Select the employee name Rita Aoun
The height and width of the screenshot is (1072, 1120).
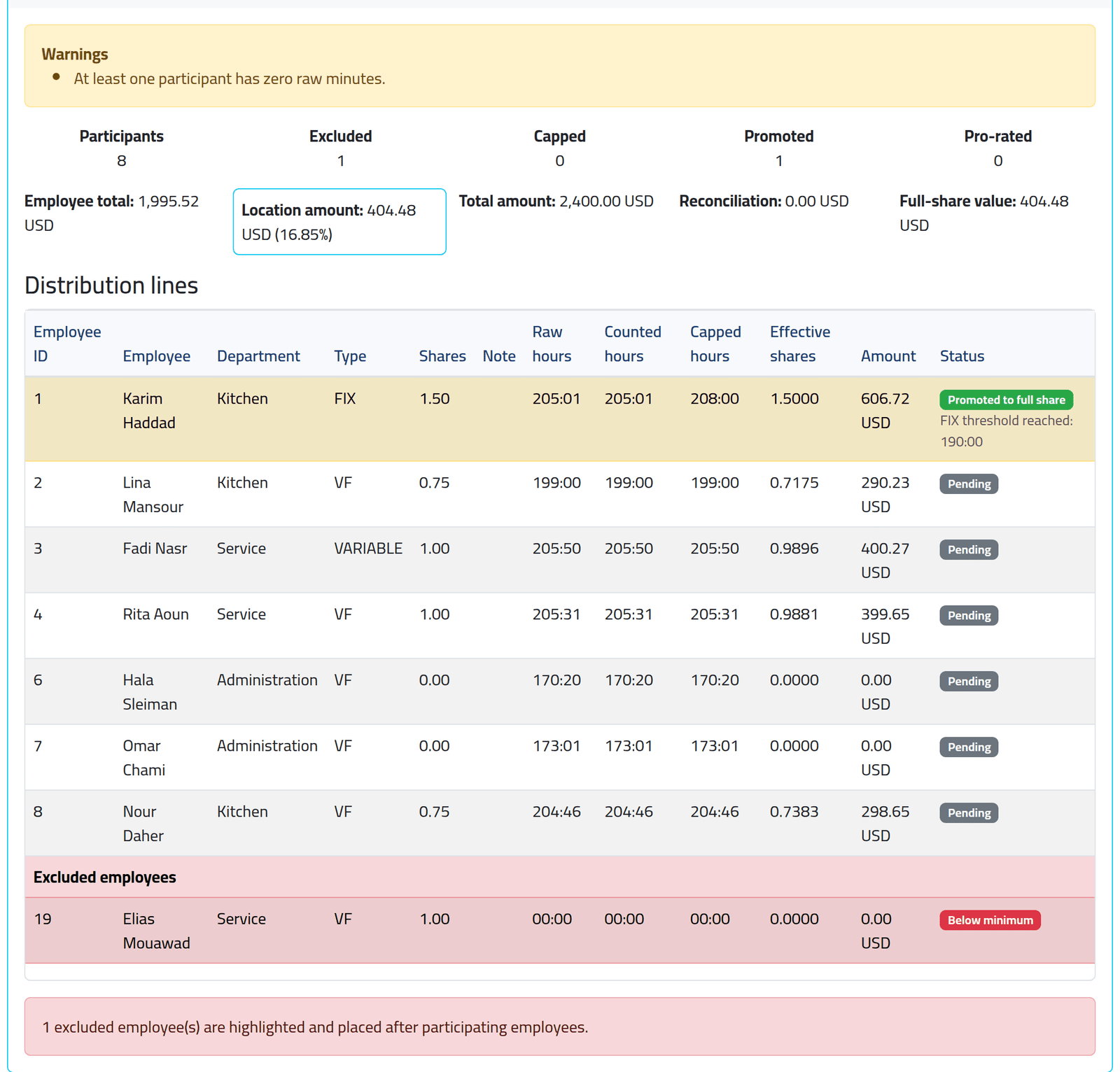pos(155,614)
